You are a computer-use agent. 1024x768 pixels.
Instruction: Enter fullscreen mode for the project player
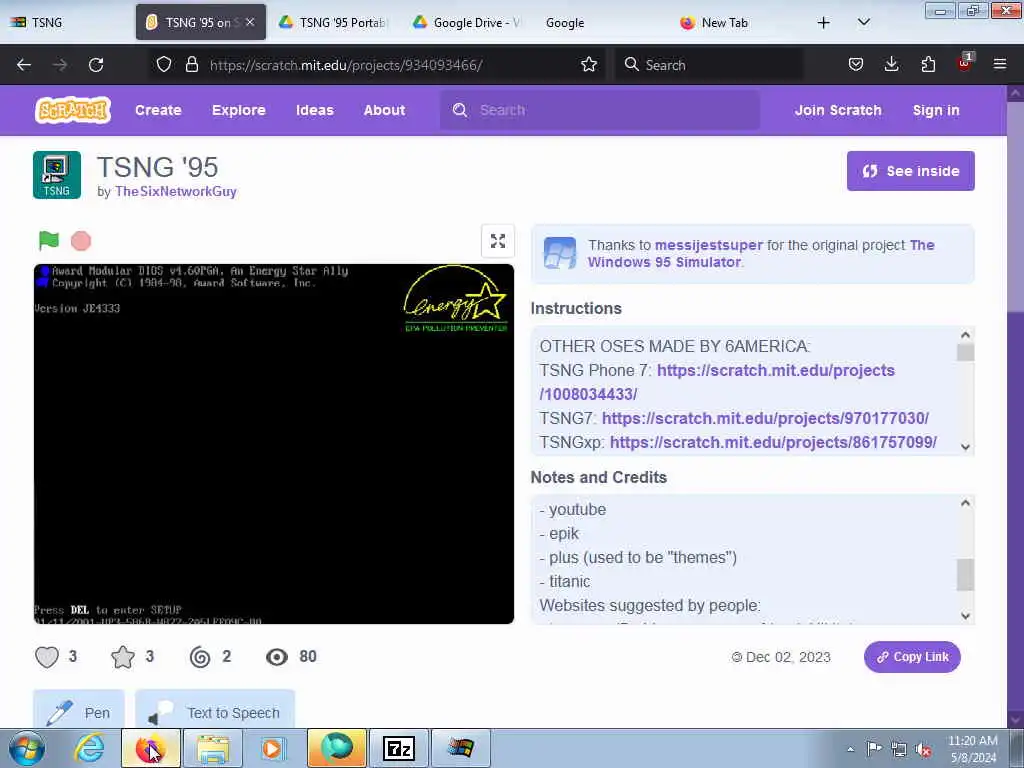point(498,241)
